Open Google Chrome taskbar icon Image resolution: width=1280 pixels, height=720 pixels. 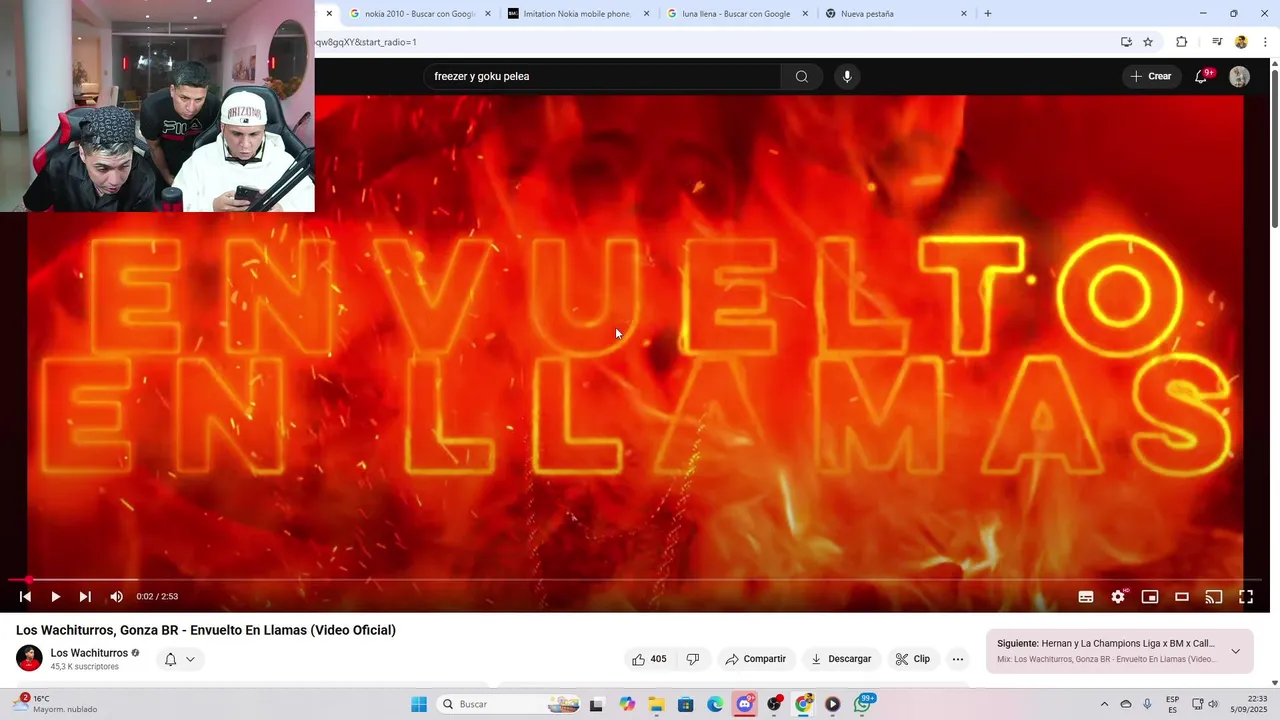pos(803,704)
